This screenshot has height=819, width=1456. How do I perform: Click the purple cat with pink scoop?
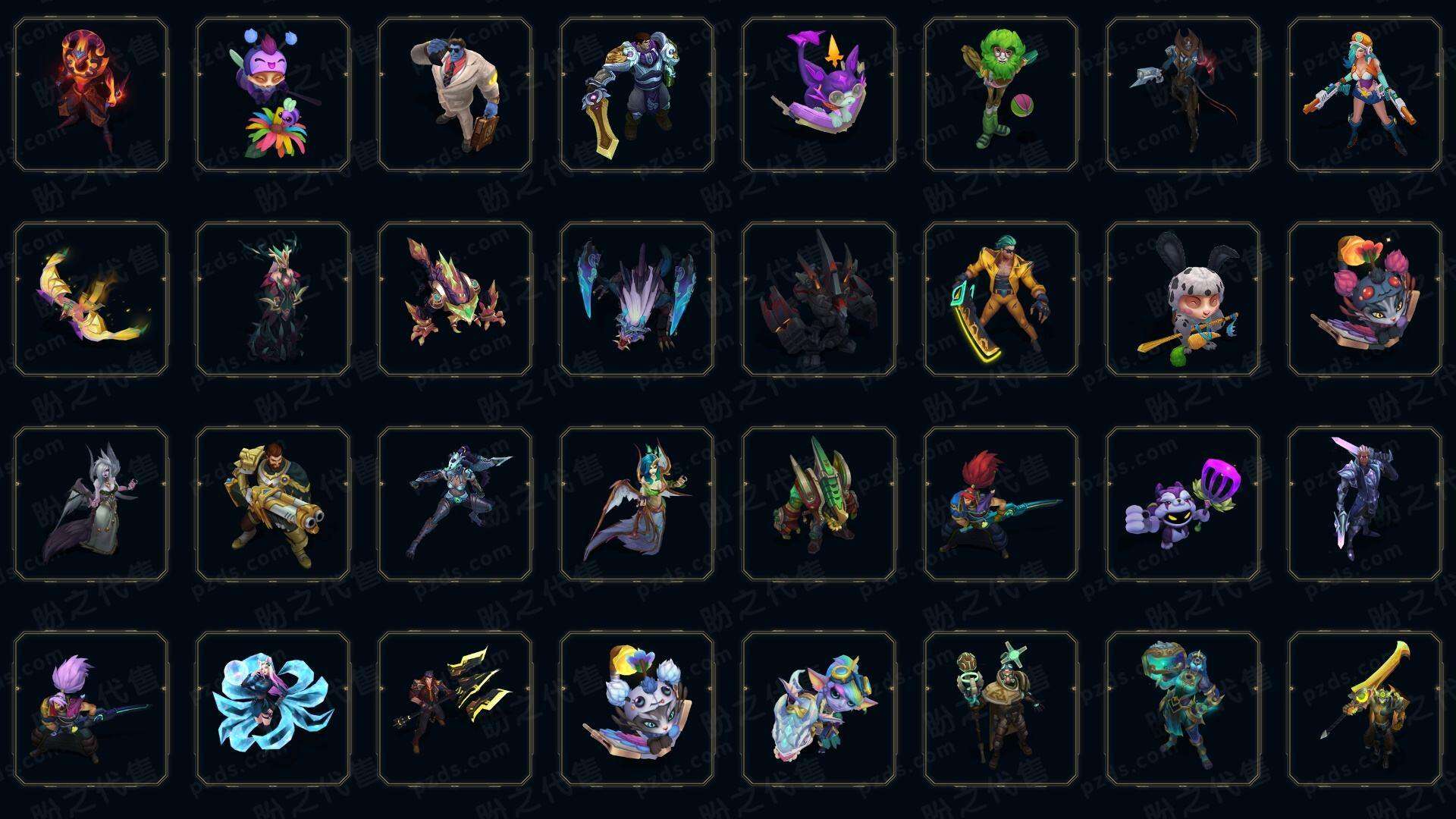click(1183, 504)
